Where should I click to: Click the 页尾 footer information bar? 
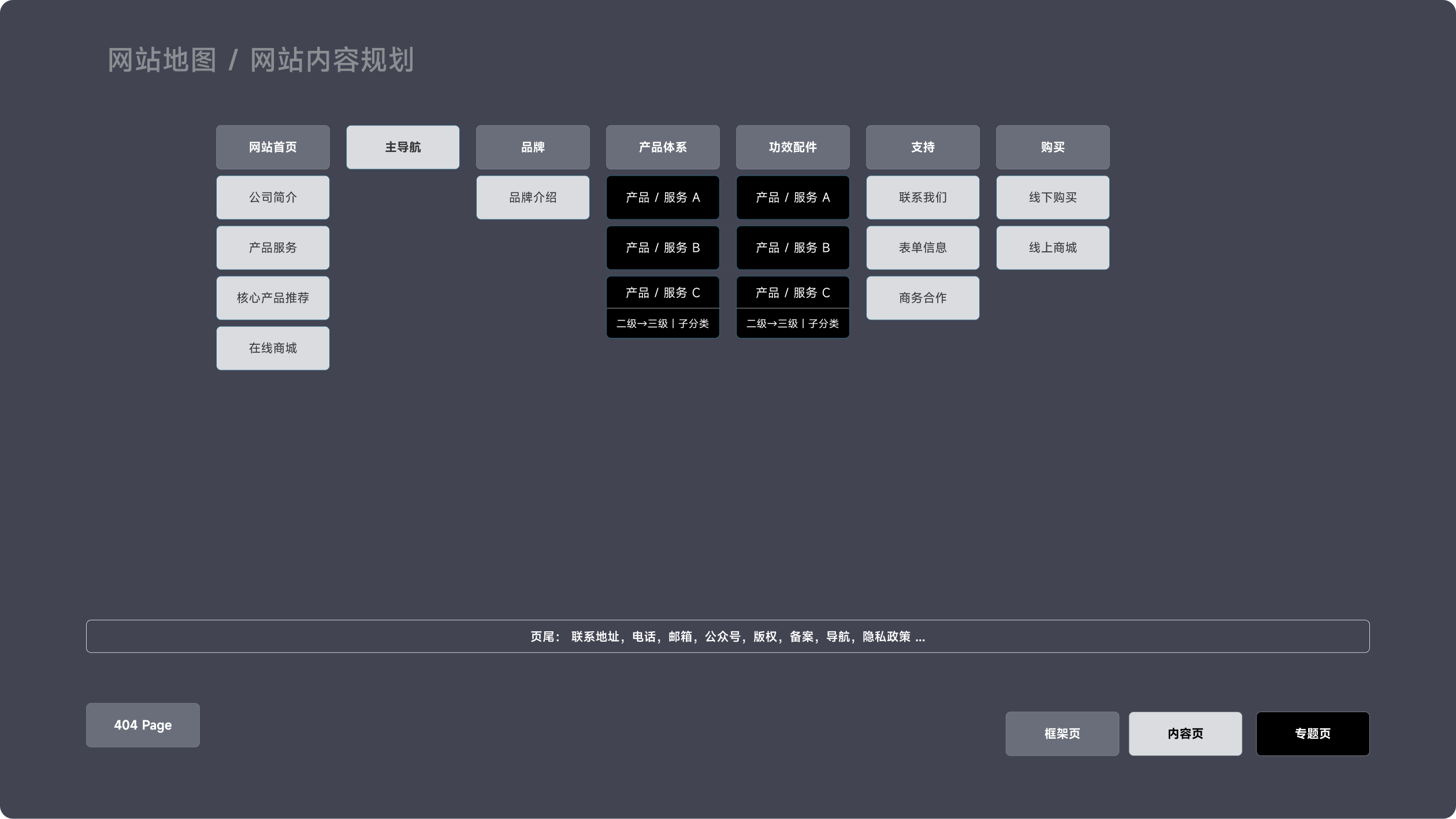point(727,636)
